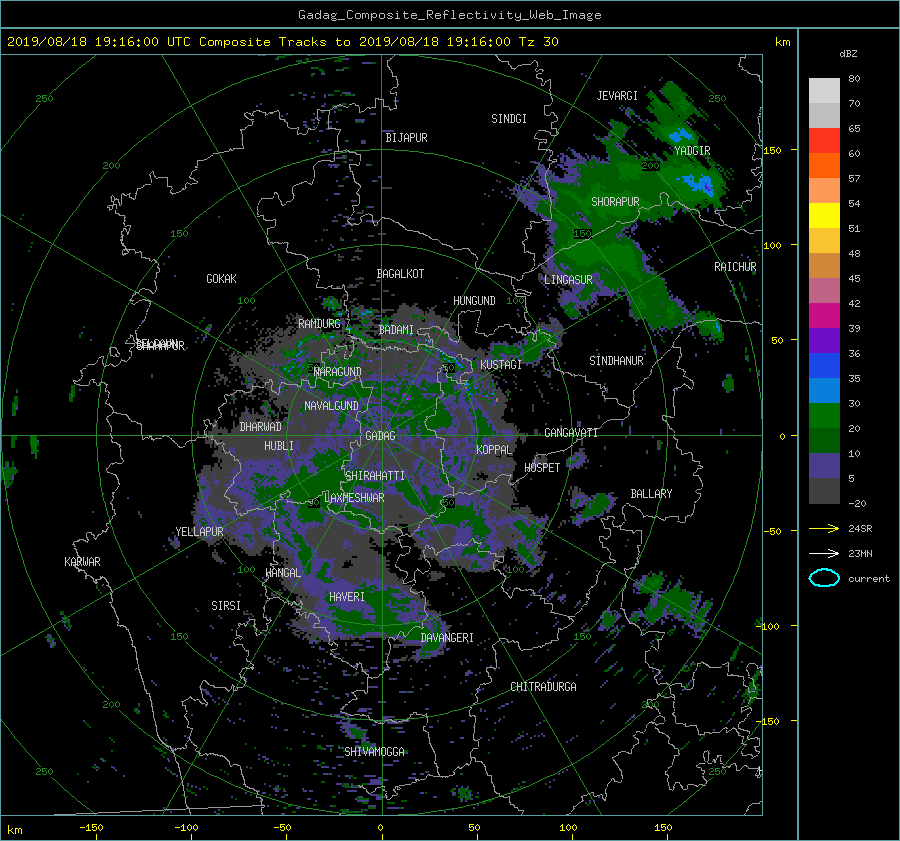Click the SHIVAMOGGA city label
This screenshot has height=841, width=900.
point(374,751)
